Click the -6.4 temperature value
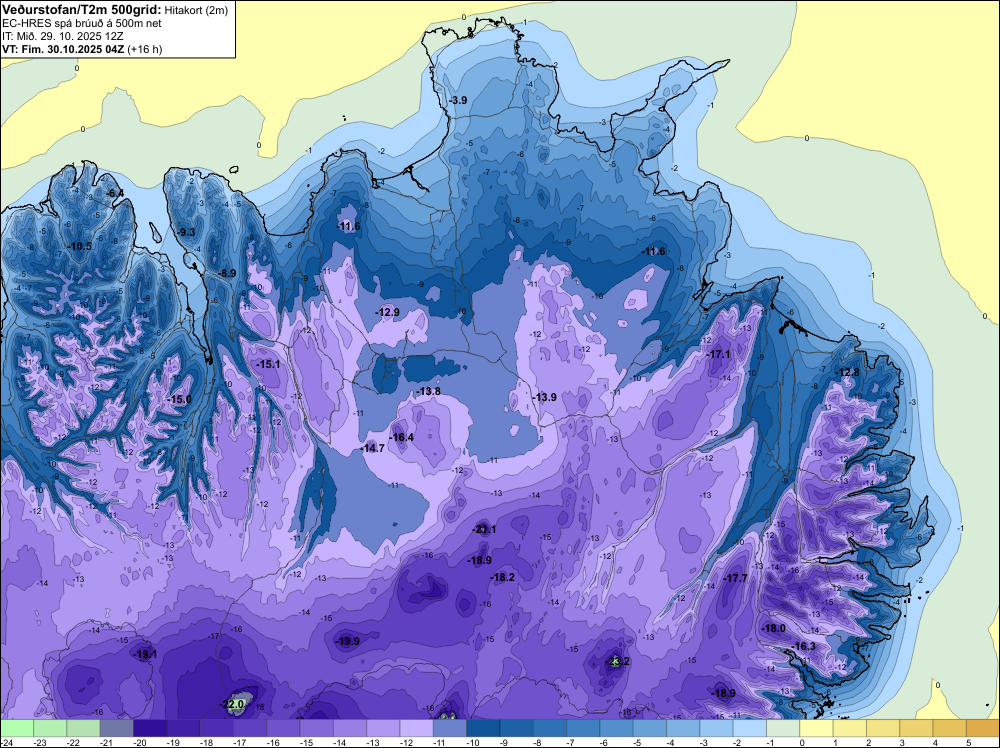Viewport: 1000px width, 748px height. click(x=114, y=193)
